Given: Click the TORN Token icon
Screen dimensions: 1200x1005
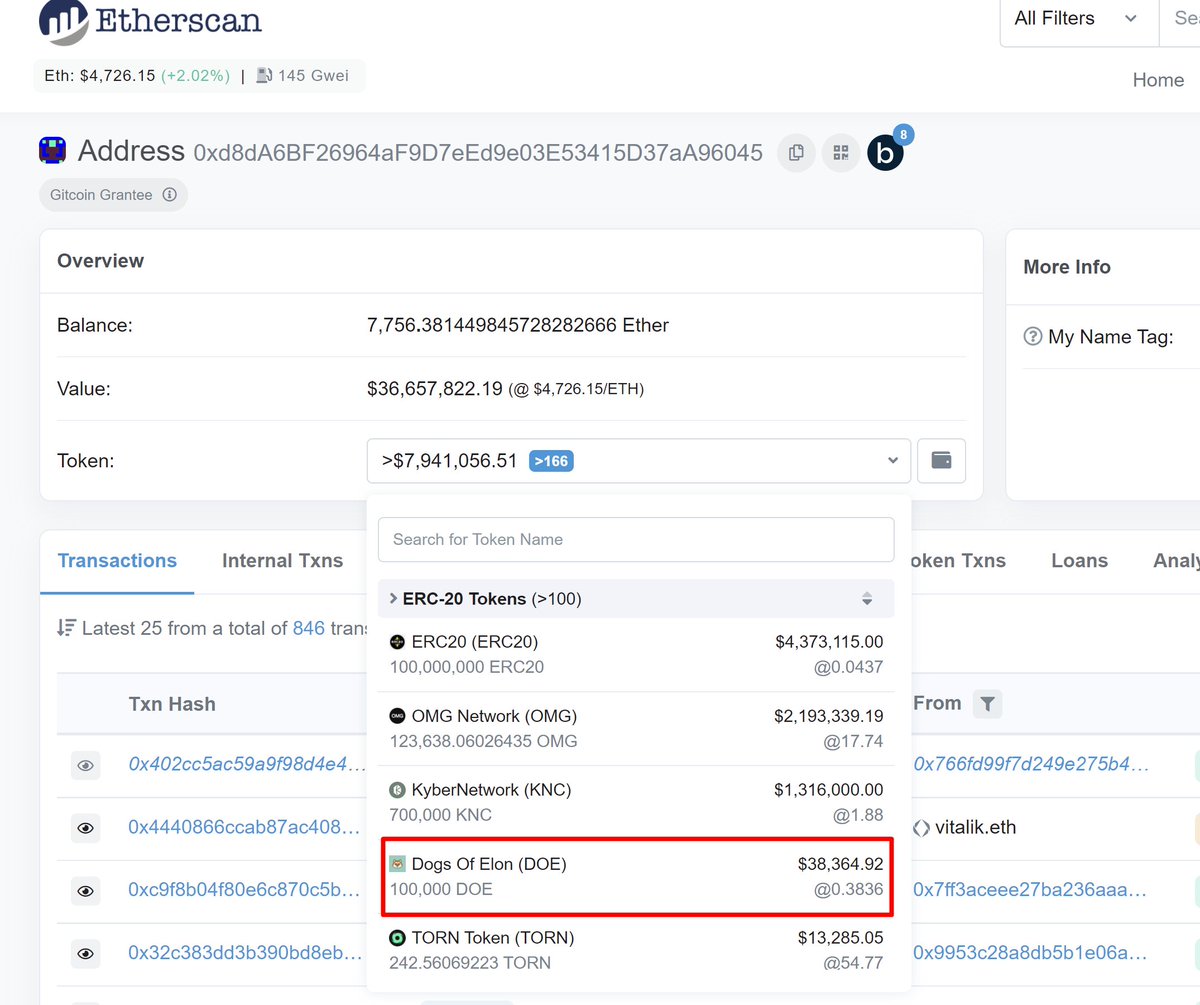Looking at the screenshot, I should [x=397, y=938].
